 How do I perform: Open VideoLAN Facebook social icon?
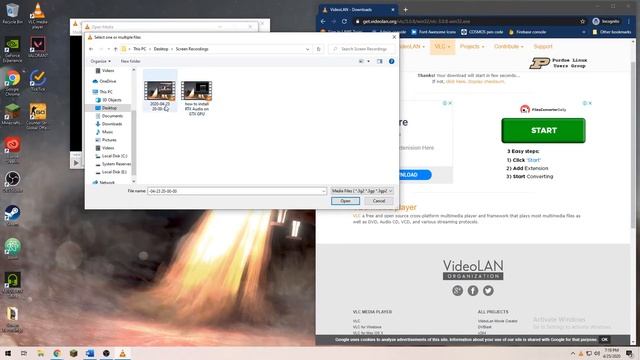tap(473, 291)
